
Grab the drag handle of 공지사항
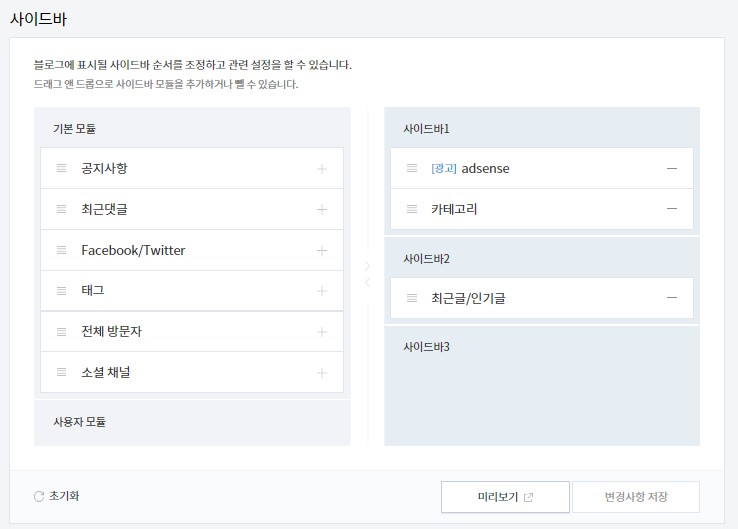(x=62, y=168)
